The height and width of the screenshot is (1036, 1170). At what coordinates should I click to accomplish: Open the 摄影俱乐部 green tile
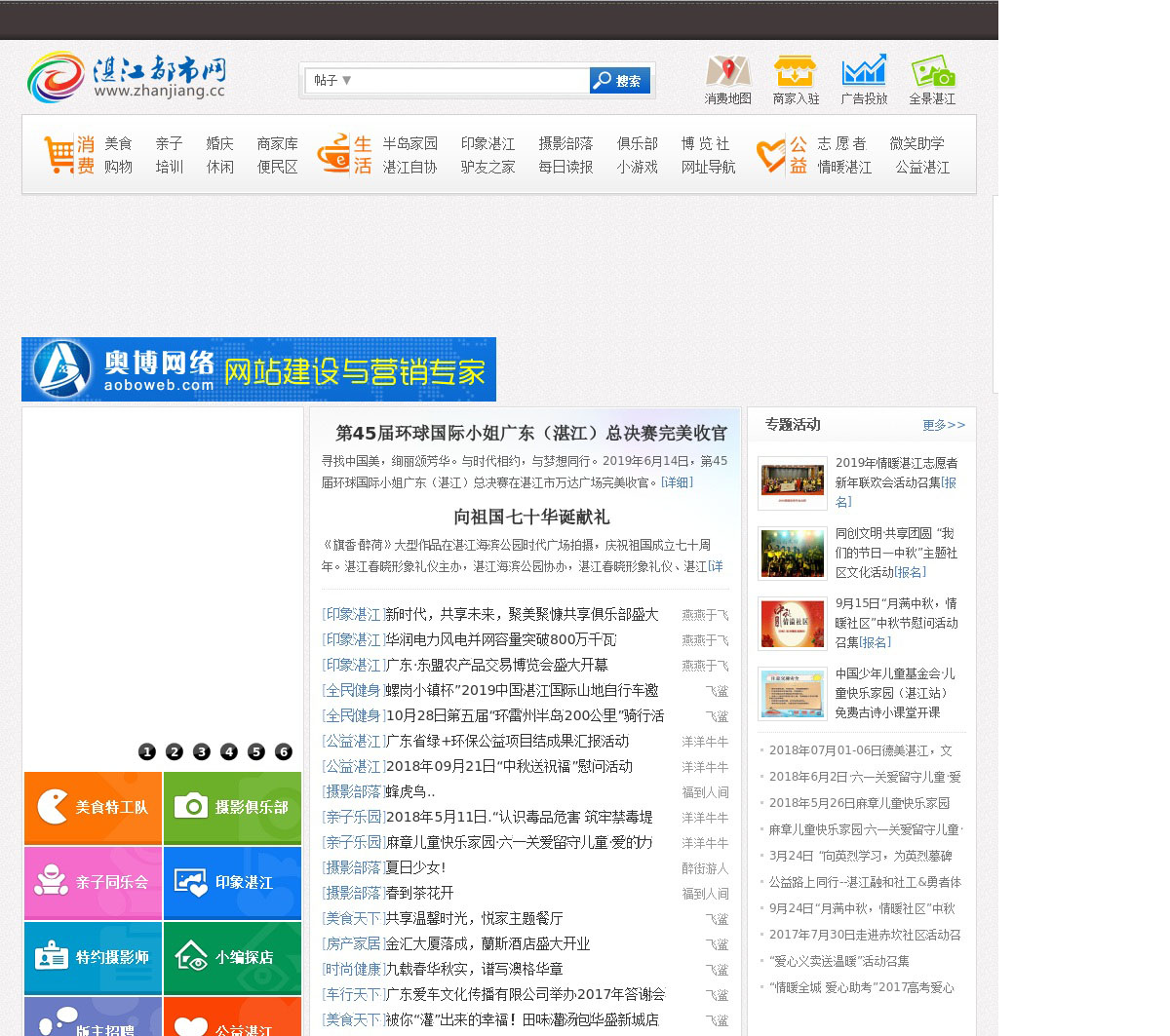[x=233, y=808]
